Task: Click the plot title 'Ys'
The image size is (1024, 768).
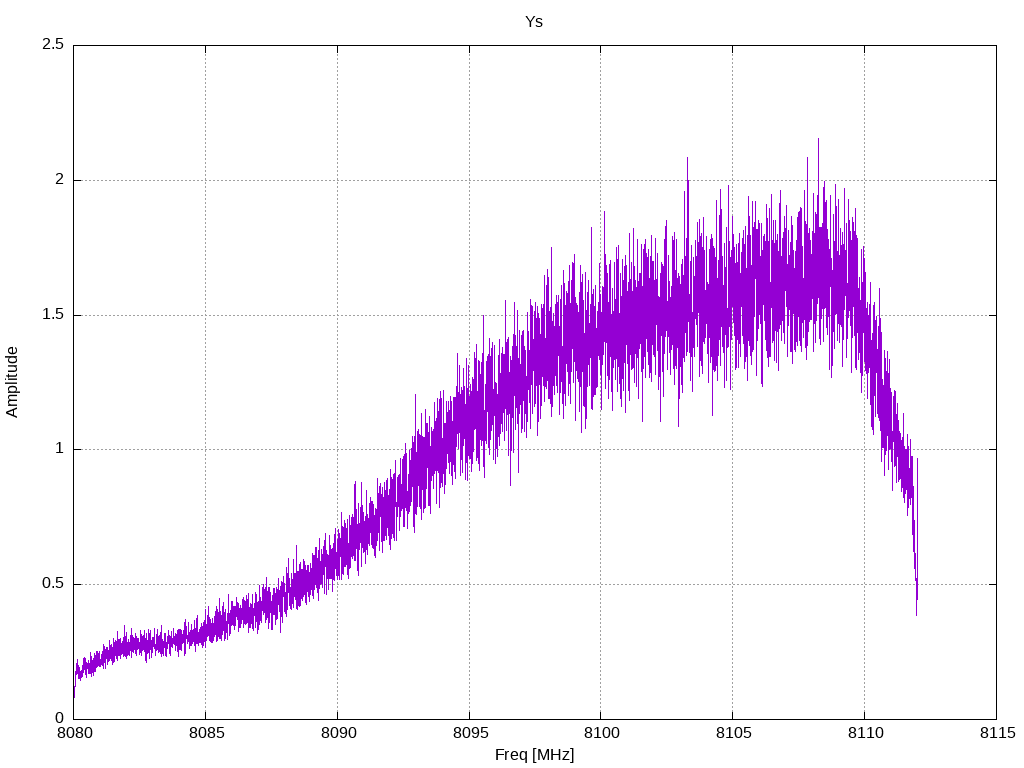Action: click(x=534, y=22)
